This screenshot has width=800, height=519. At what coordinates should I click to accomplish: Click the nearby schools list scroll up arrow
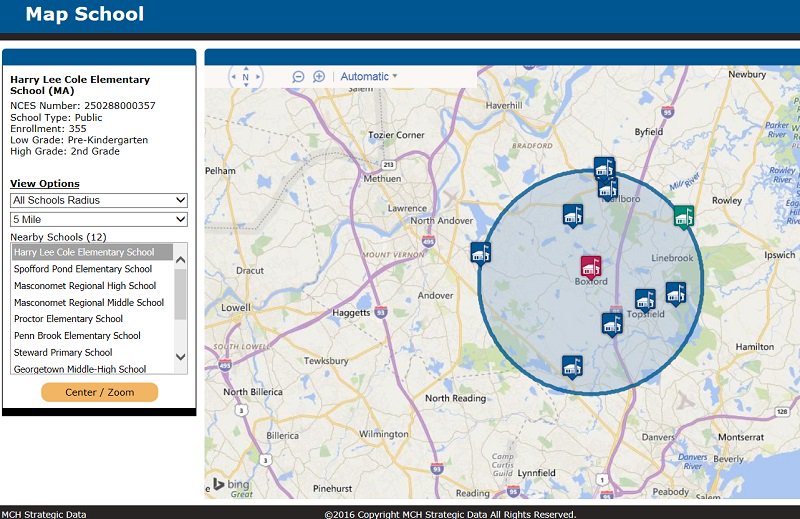pos(181,259)
